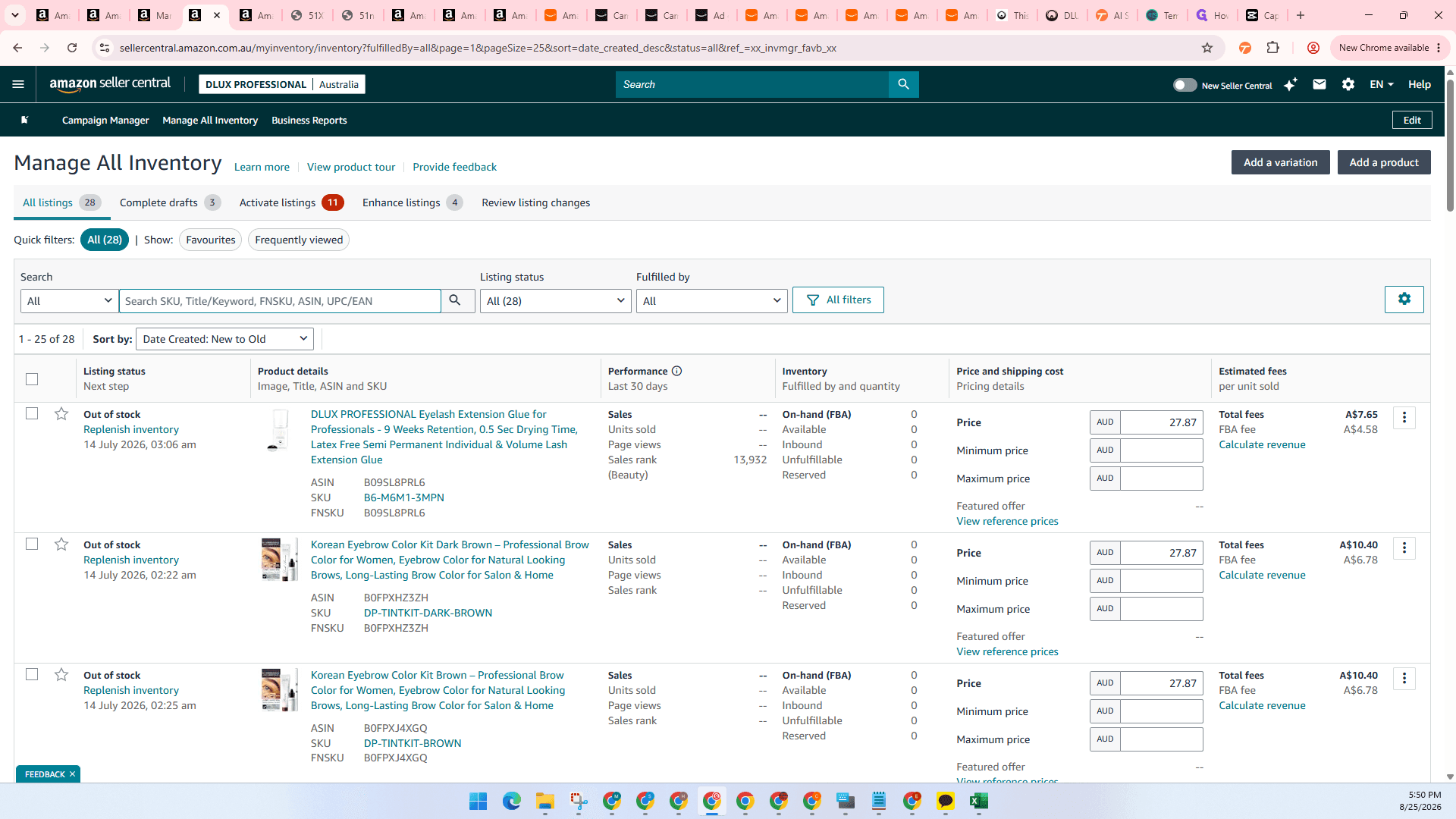Switch to Complete drafts tab

(x=170, y=202)
